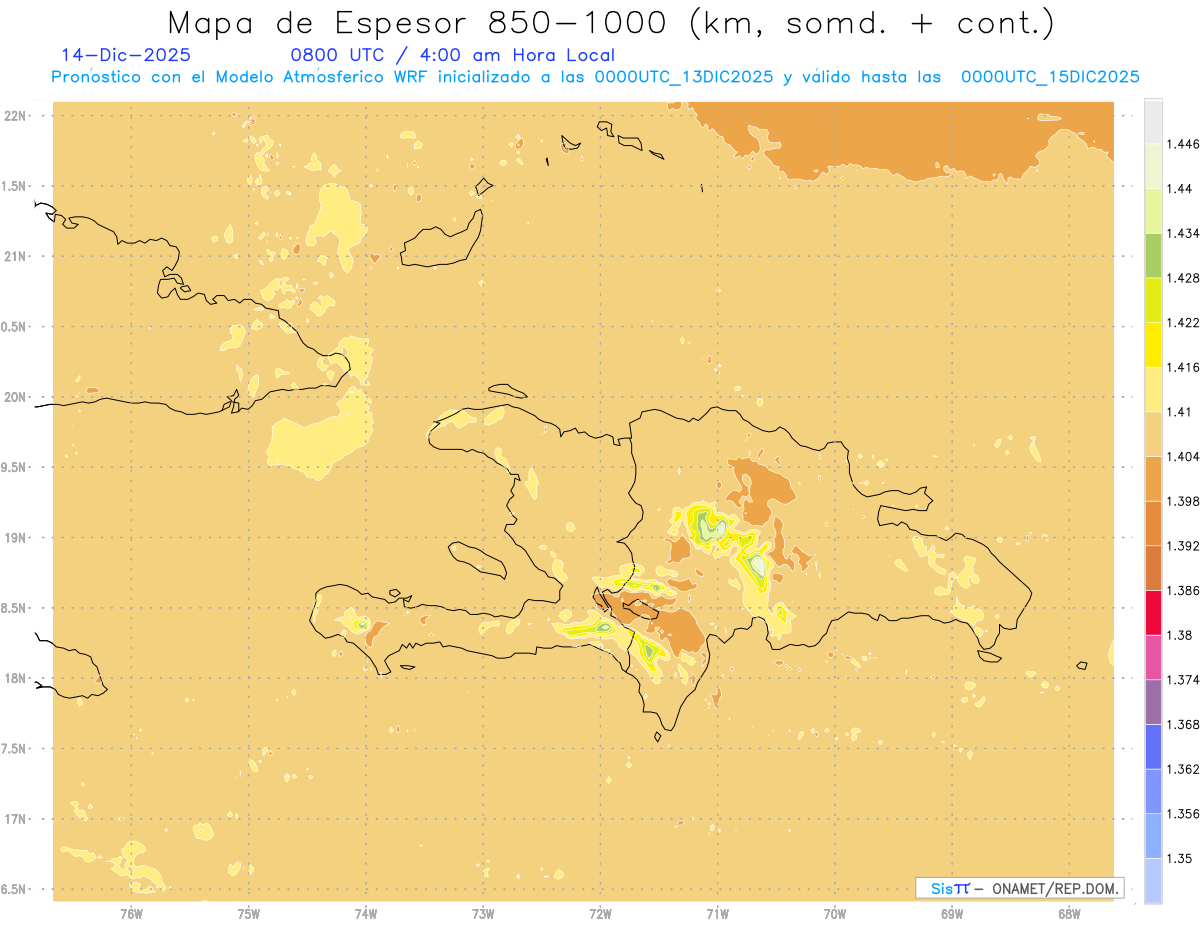Click the 'Pronostico con el Modelo Atmosferico WRF' line

pyautogui.click(x=595, y=77)
